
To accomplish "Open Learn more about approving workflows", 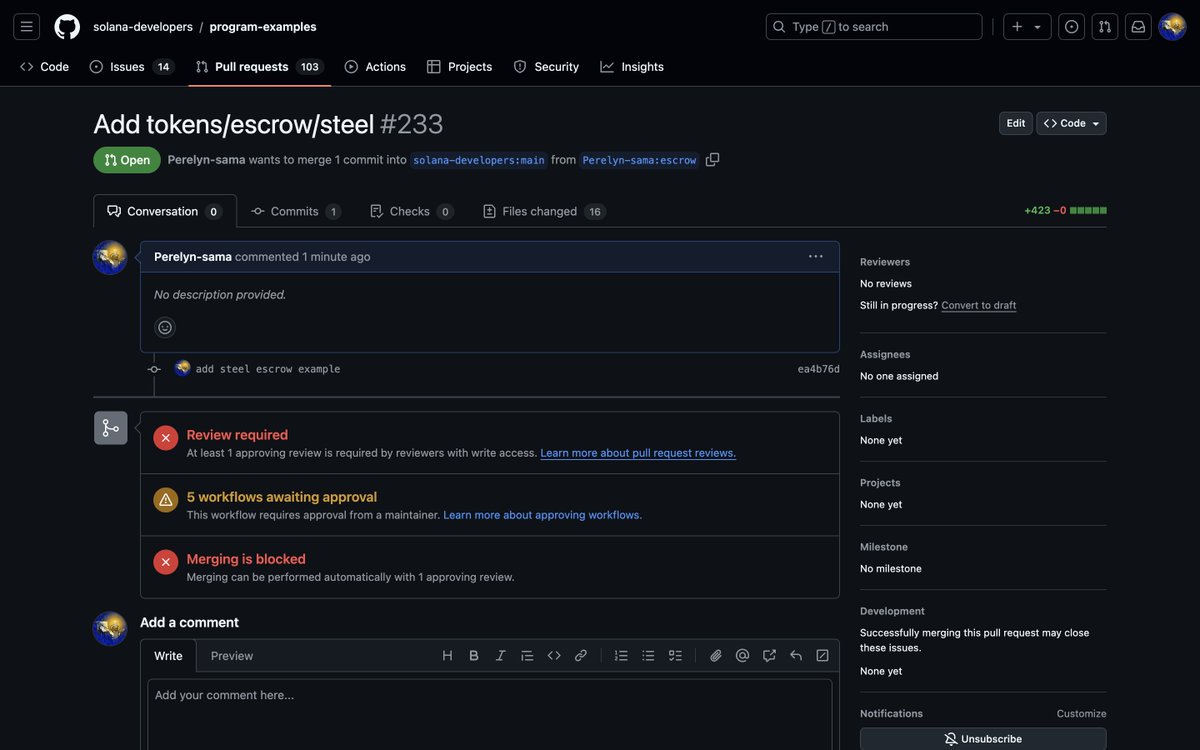I will click(x=543, y=515).
